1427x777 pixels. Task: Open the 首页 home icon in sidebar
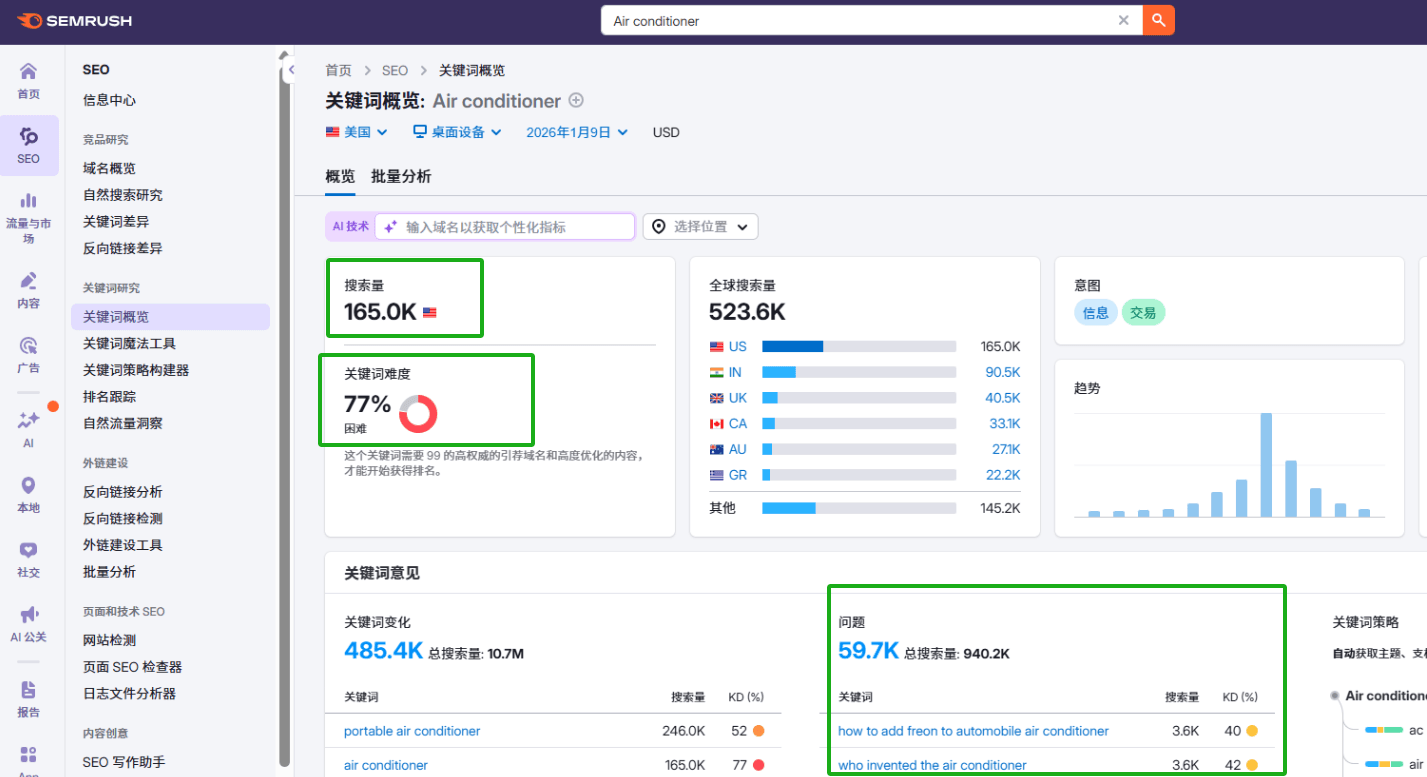(x=29, y=80)
